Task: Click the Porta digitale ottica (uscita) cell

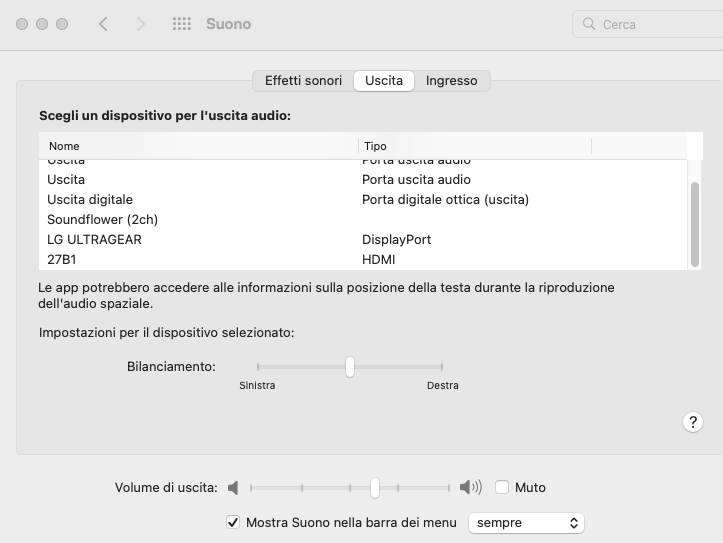Action: coord(445,200)
